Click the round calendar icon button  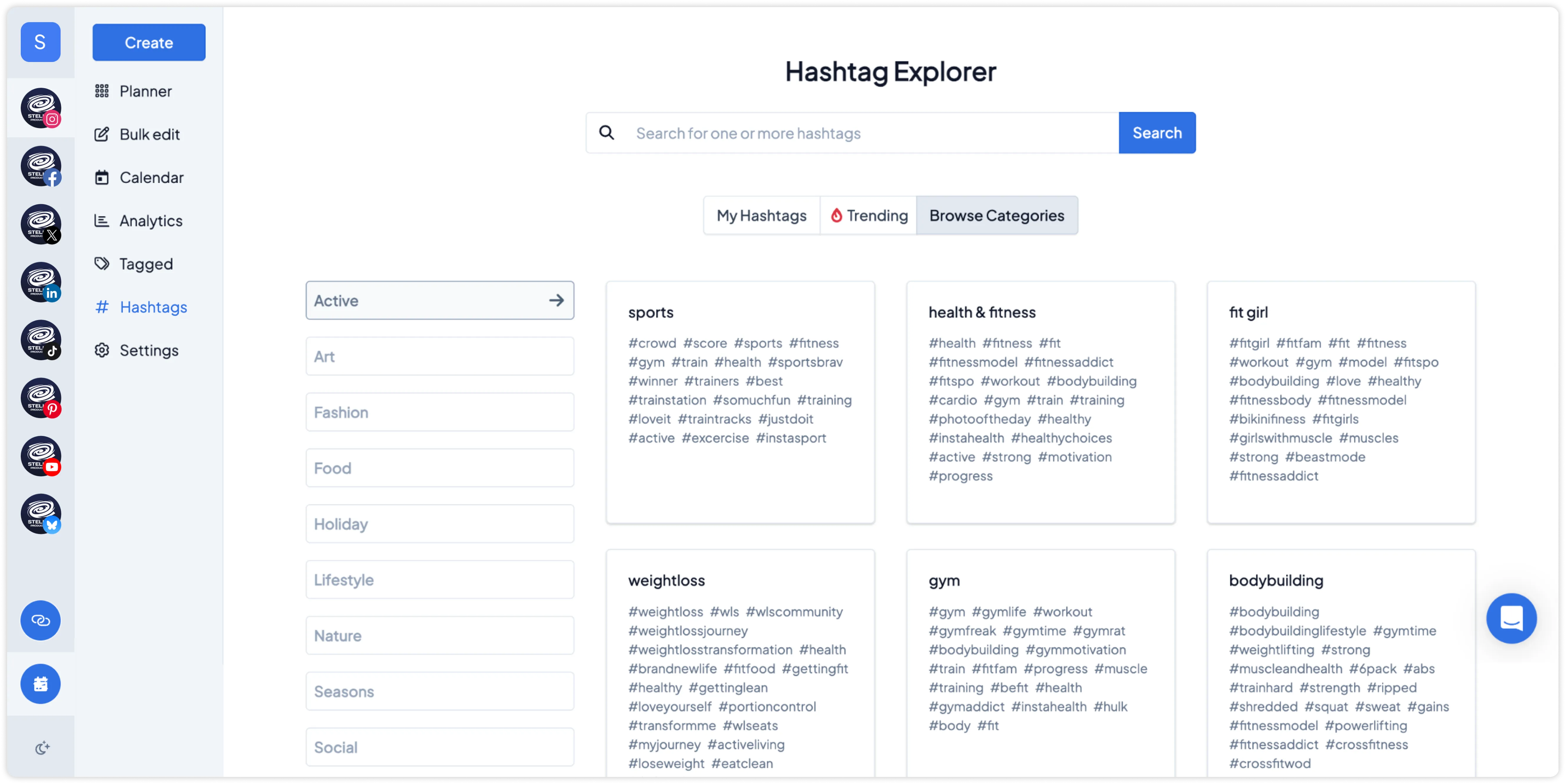click(40, 684)
